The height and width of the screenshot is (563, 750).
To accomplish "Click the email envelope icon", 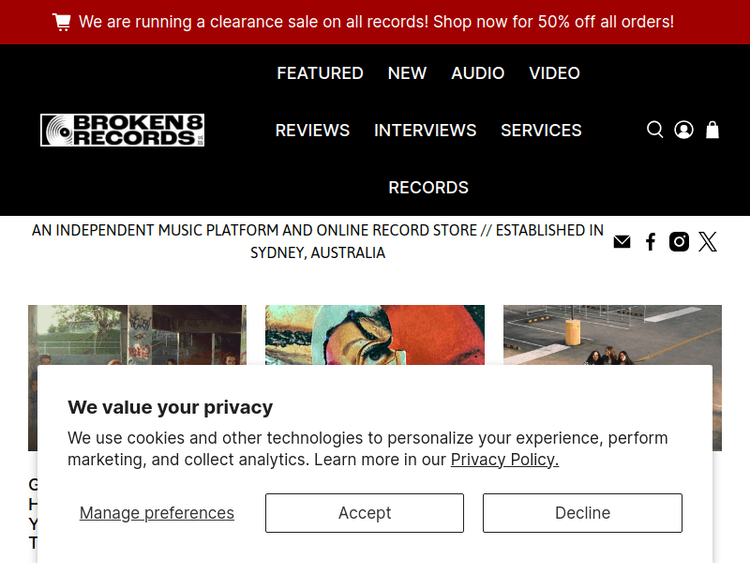I will pos(622,242).
